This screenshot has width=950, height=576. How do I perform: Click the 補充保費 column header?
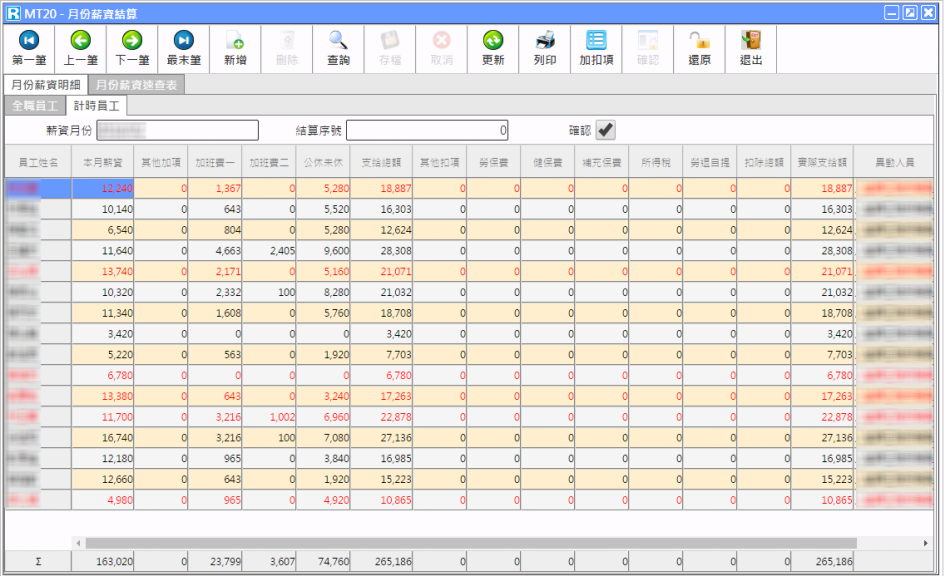[602, 162]
